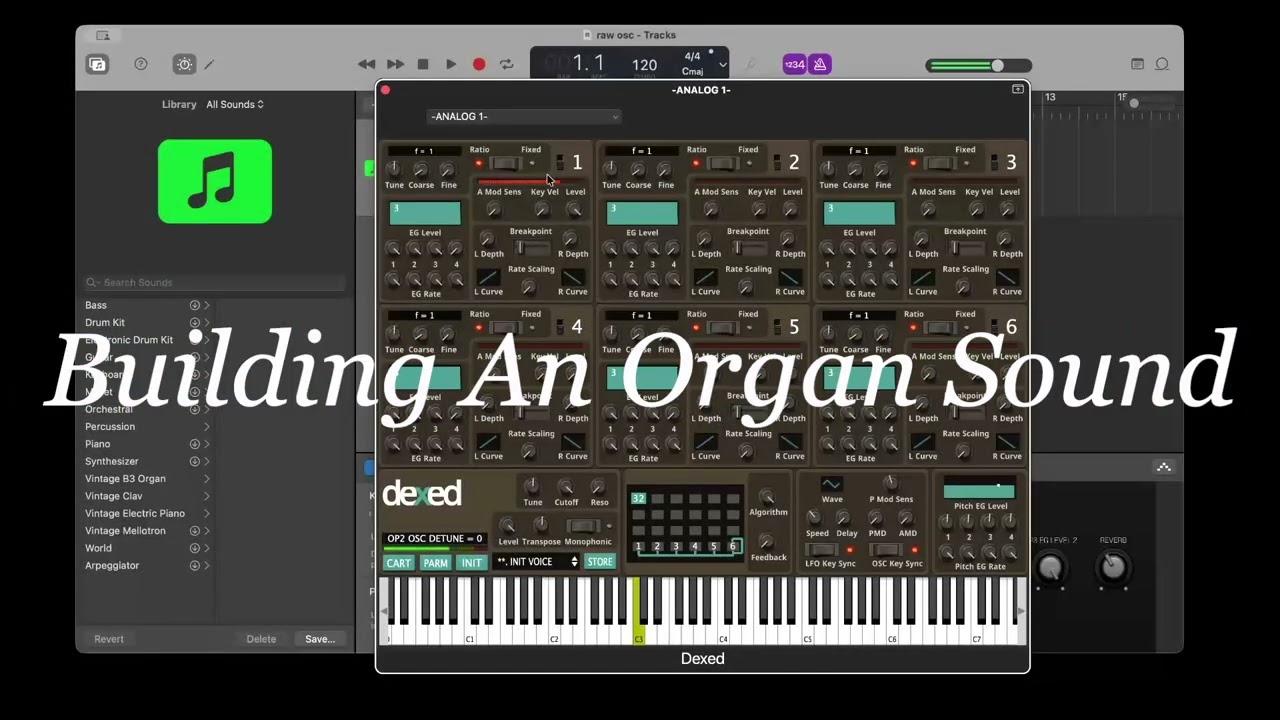Expand the World category chevron
The image size is (1280, 720).
click(x=207, y=548)
